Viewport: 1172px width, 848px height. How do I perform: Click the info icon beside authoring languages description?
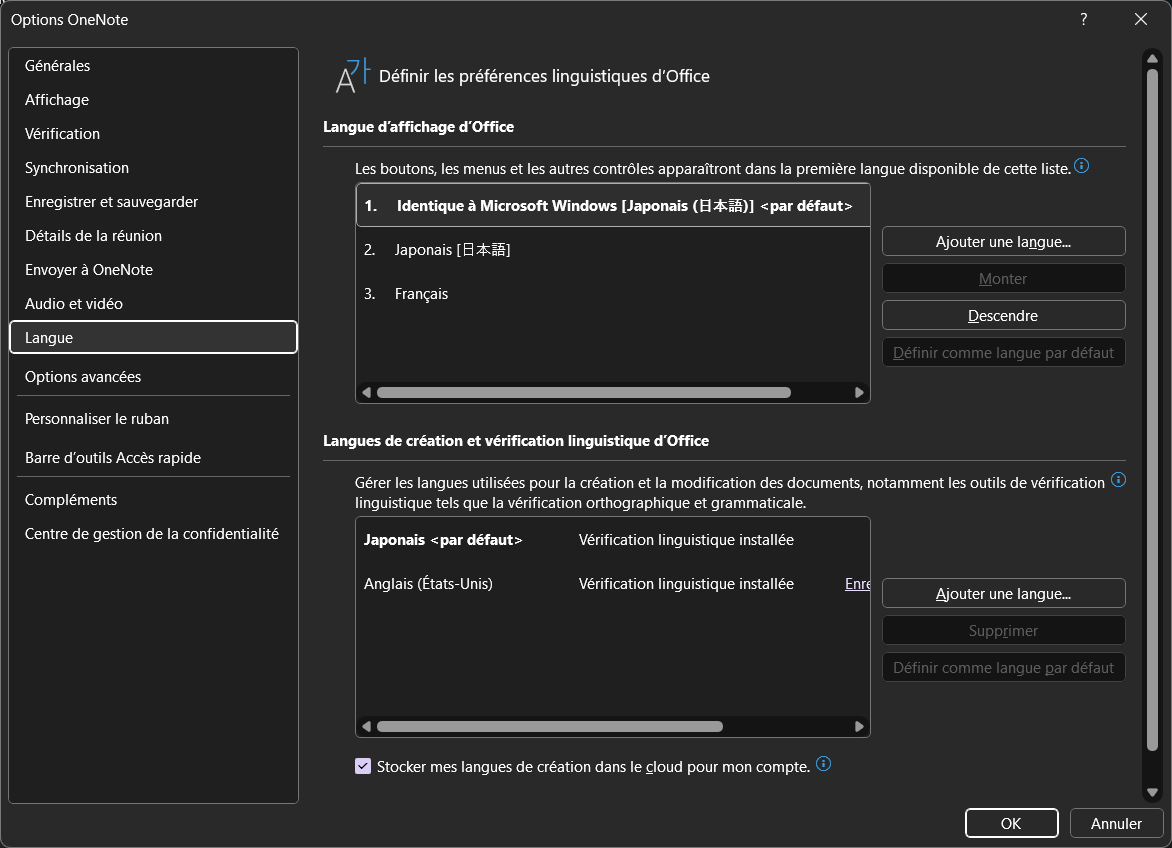(1118, 480)
